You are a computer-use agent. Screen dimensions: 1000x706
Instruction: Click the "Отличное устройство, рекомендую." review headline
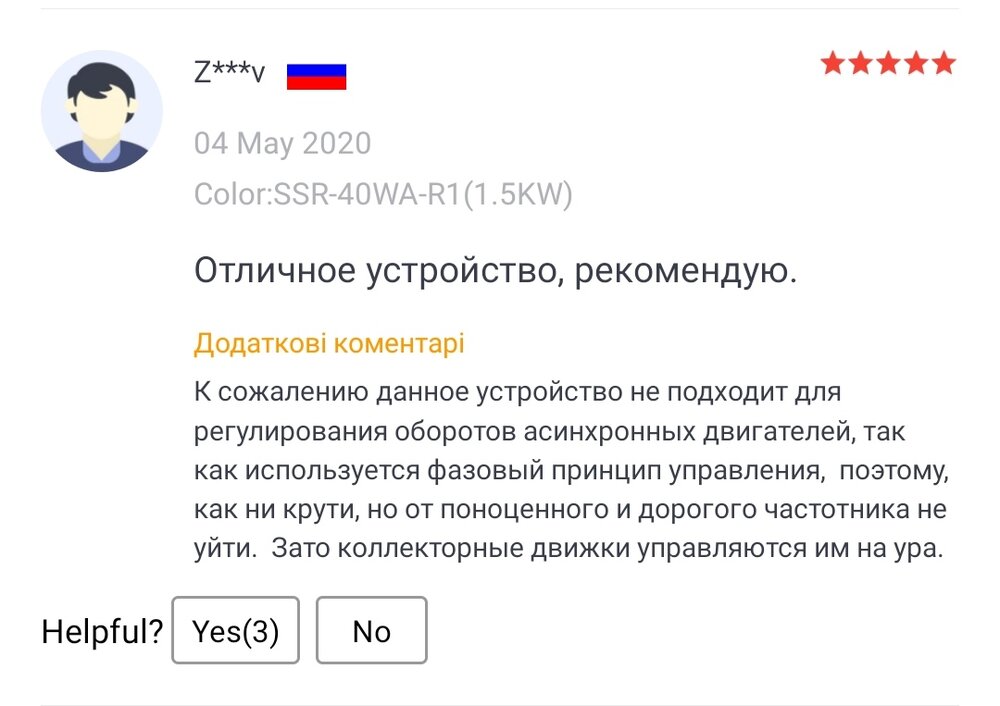[x=495, y=271]
